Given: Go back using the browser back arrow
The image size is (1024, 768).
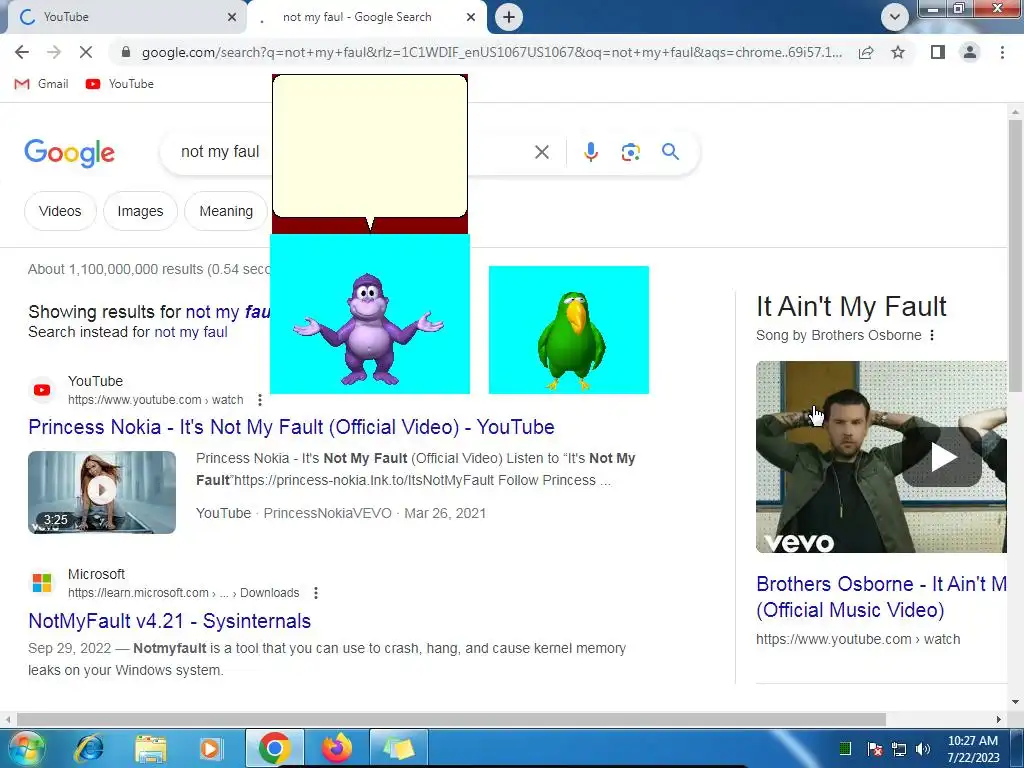Looking at the screenshot, I should pyautogui.click(x=22, y=52).
